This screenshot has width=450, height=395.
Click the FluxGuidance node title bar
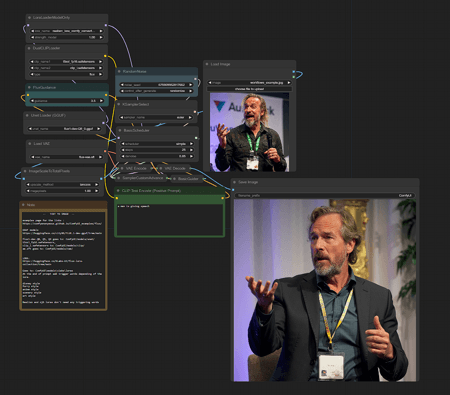(67, 87)
